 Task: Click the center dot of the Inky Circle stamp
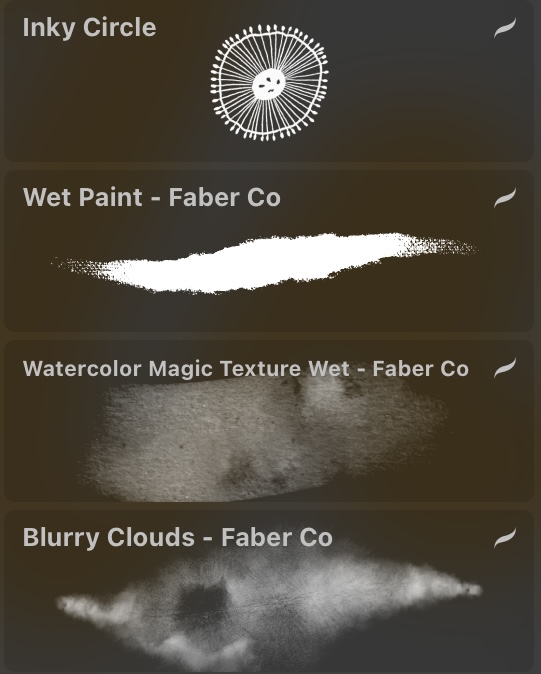[269, 85]
